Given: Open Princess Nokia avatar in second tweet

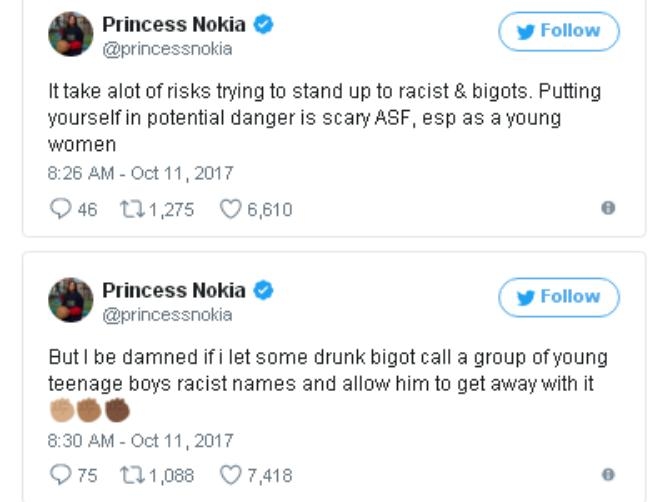Looking at the screenshot, I should tap(71, 300).
